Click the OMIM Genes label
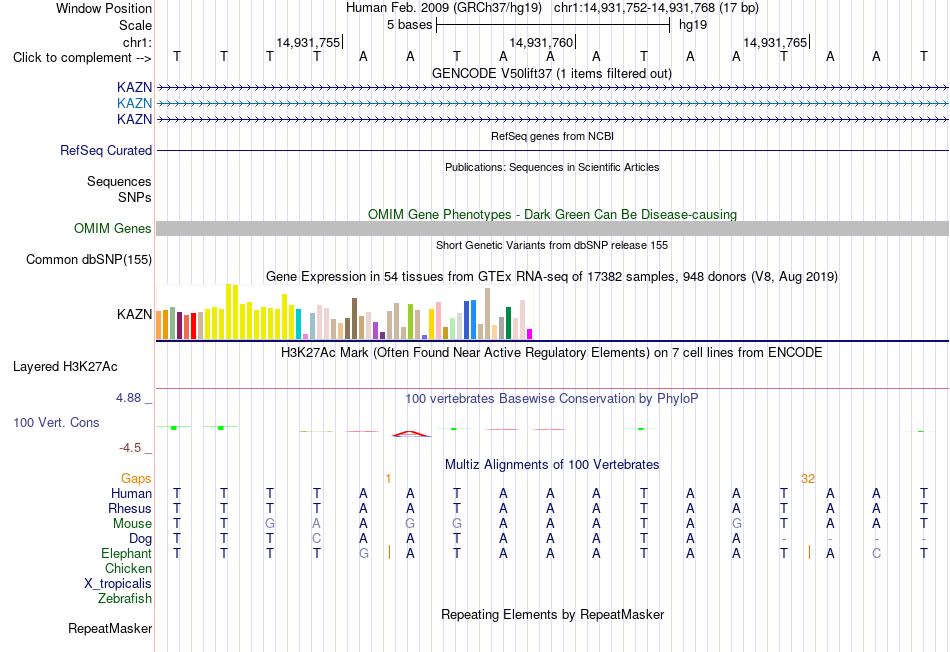This screenshot has width=950, height=652. click(113, 228)
